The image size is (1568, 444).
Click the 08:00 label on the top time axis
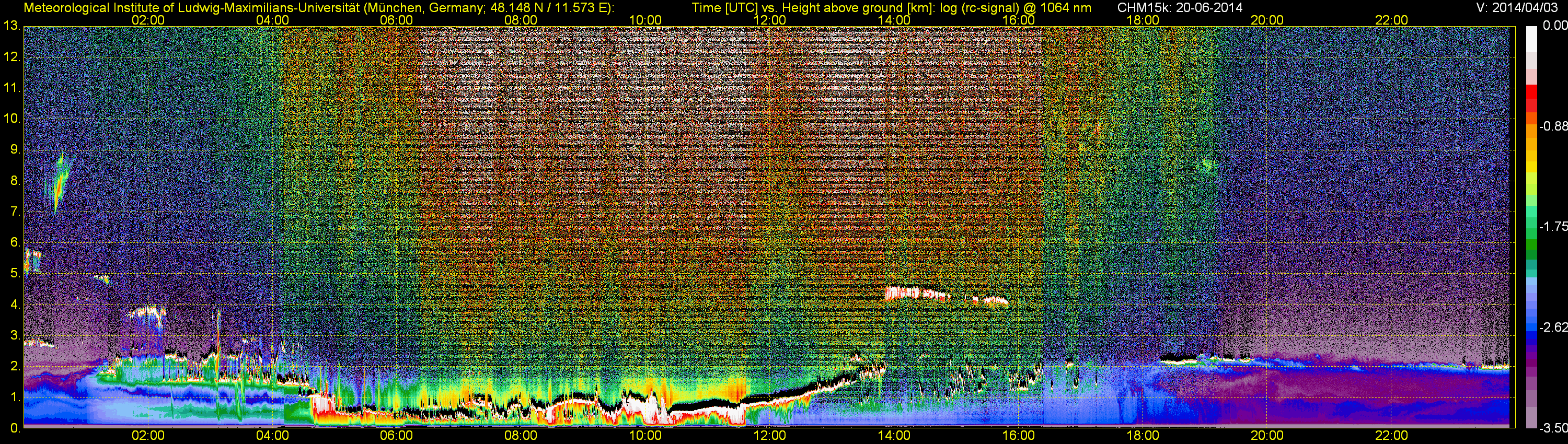click(521, 20)
